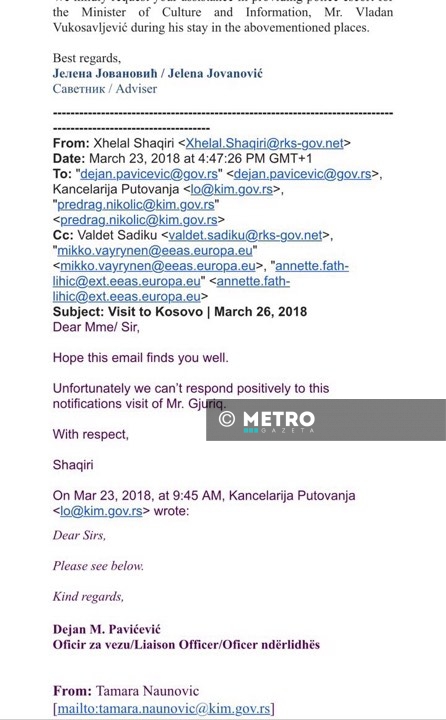Click the quoted mikko.vayrynen@eeas.europa.eu link

155,250
